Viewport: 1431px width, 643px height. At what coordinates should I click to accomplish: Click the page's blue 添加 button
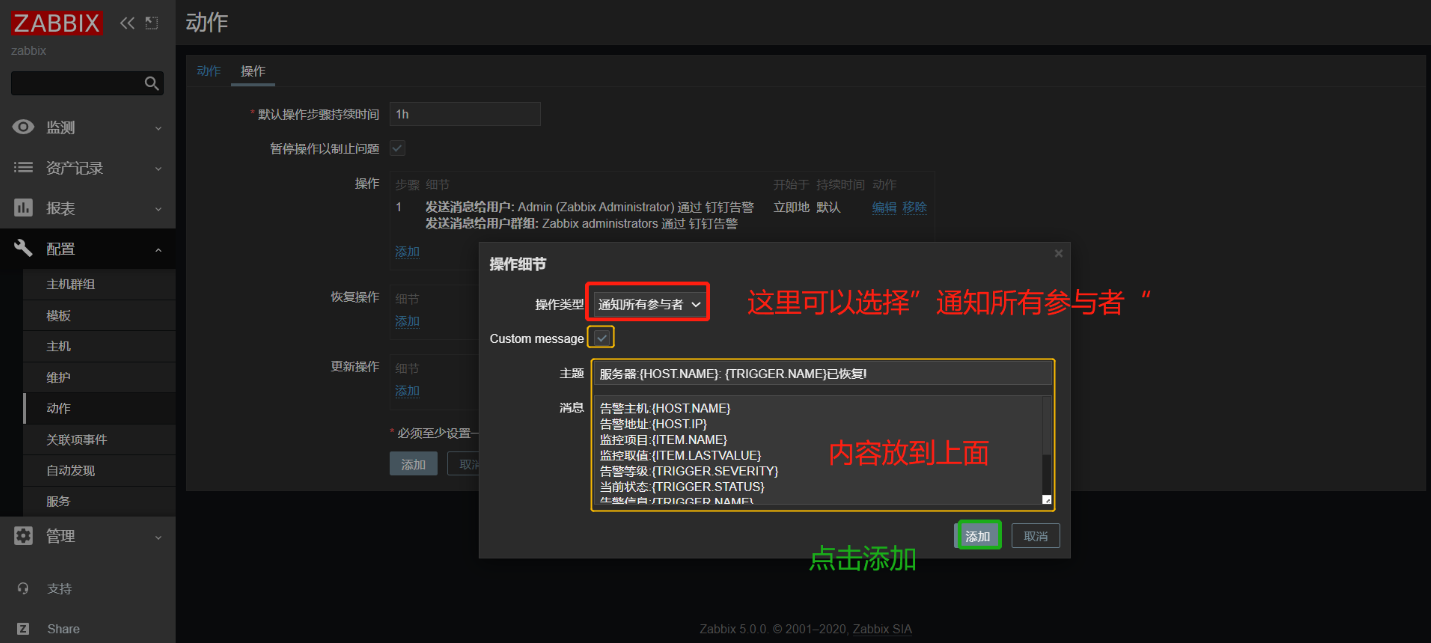click(413, 464)
